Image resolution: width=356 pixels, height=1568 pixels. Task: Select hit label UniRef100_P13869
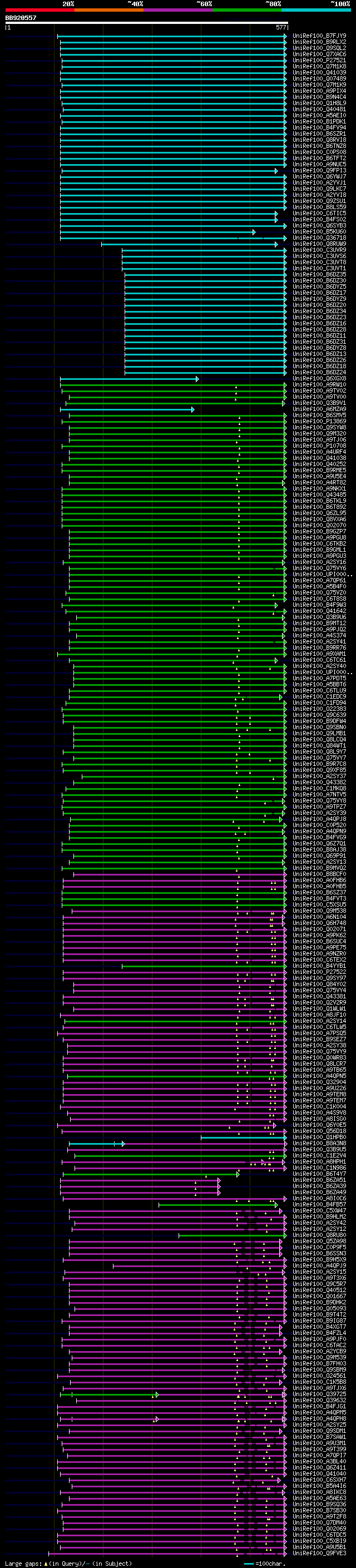[319, 421]
